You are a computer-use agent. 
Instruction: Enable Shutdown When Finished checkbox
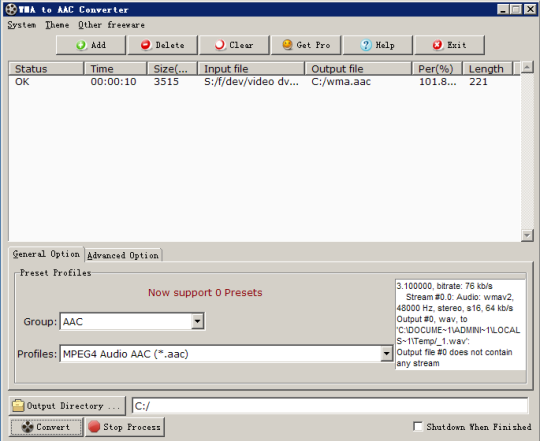click(418, 426)
